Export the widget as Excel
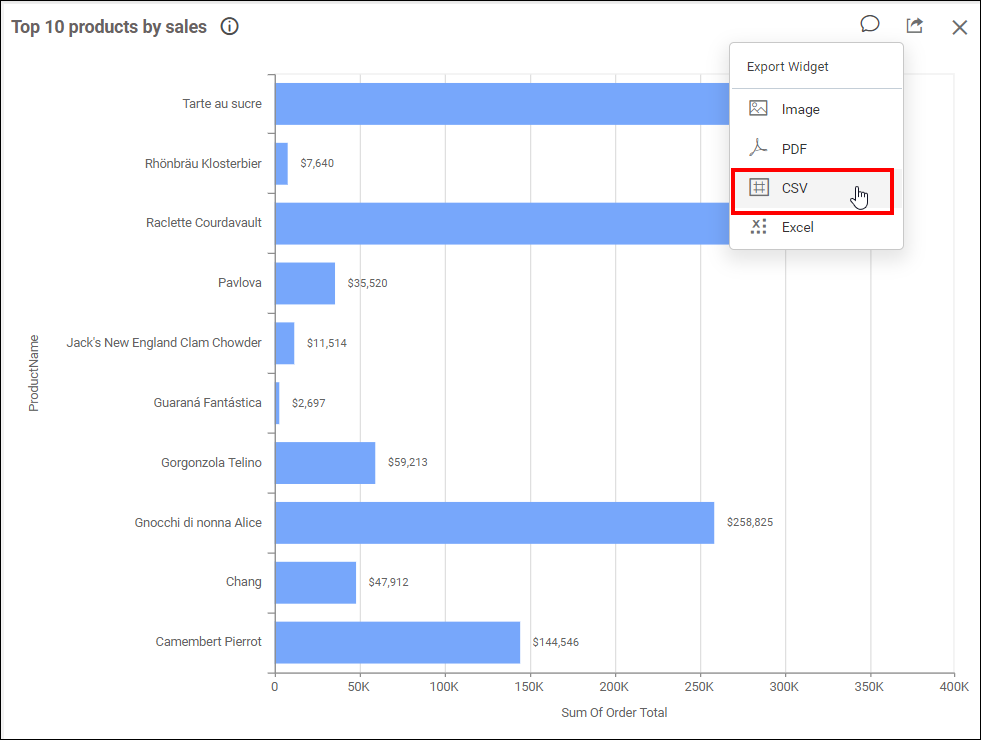 click(797, 227)
